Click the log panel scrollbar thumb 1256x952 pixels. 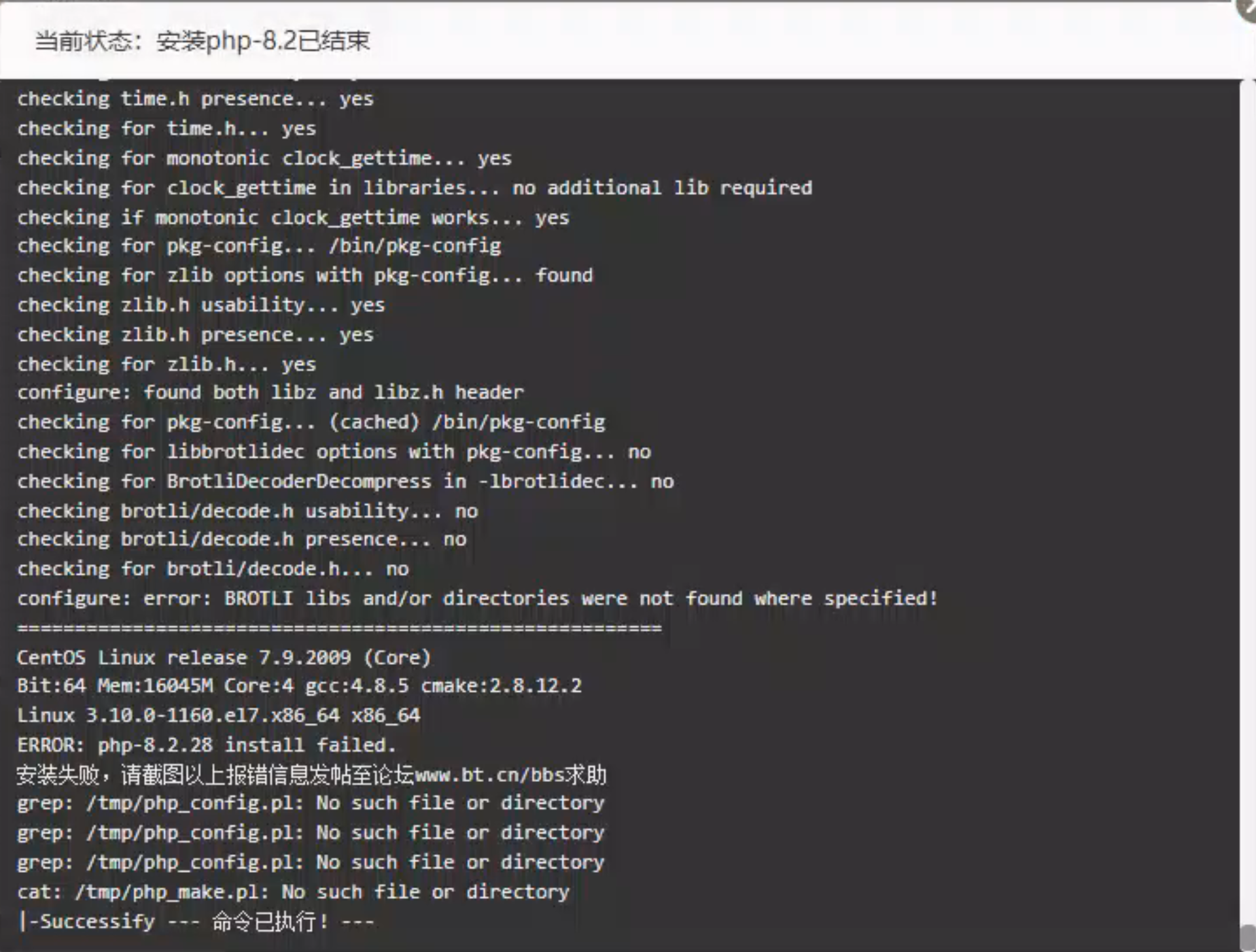[x=1247, y=938]
